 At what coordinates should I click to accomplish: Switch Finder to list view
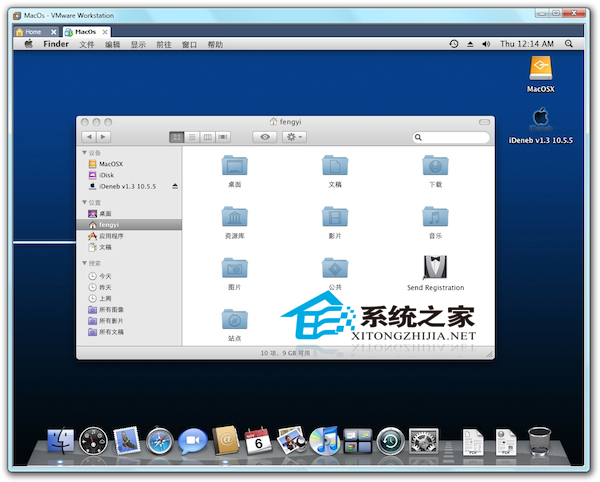pyautogui.click(x=192, y=136)
